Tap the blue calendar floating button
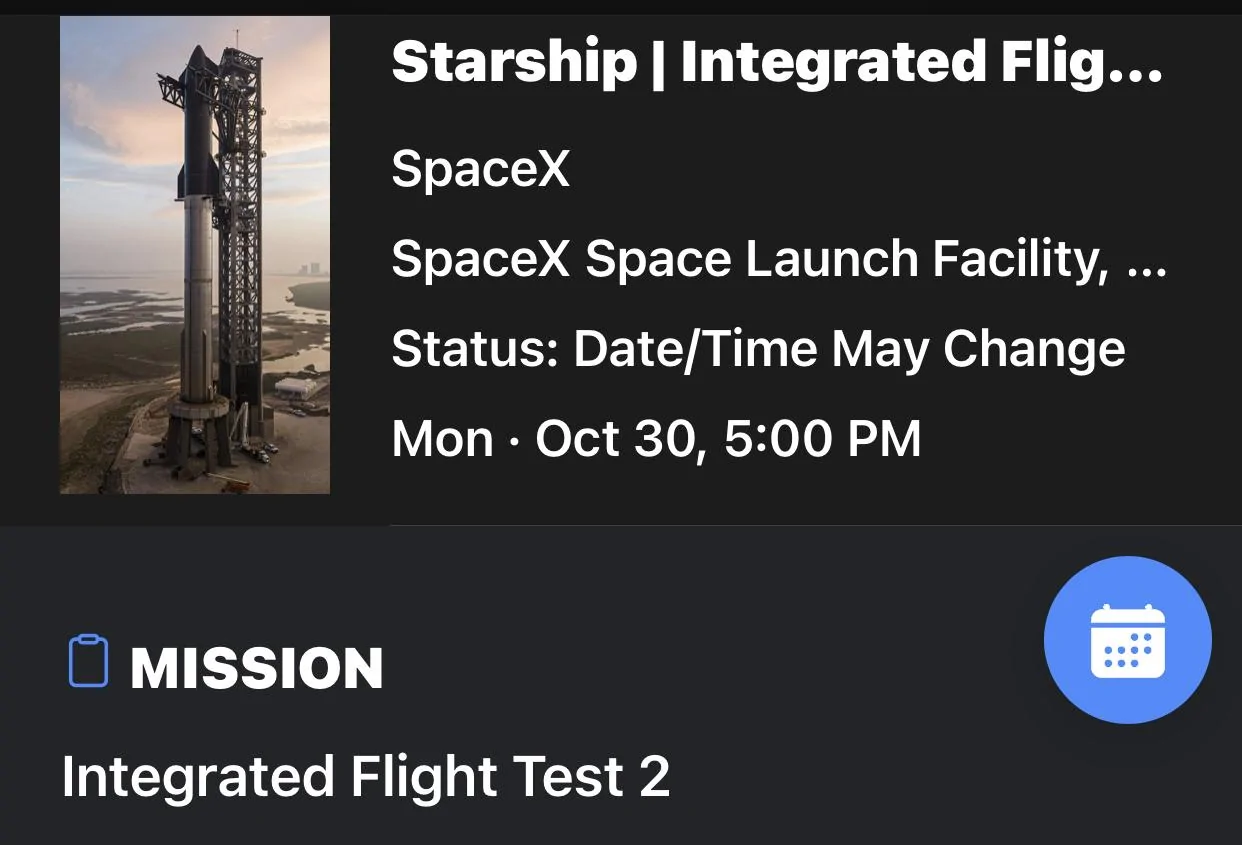The height and width of the screenshot is (845, 1242). (x=1127, y=640)
